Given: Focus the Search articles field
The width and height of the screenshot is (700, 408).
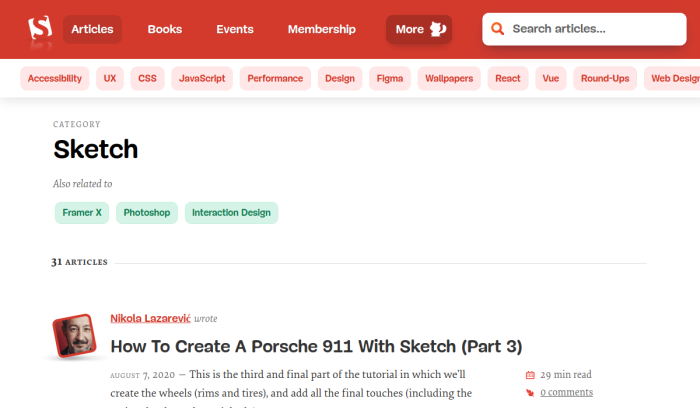Looking at the screenshot, I should click(584, 29).
